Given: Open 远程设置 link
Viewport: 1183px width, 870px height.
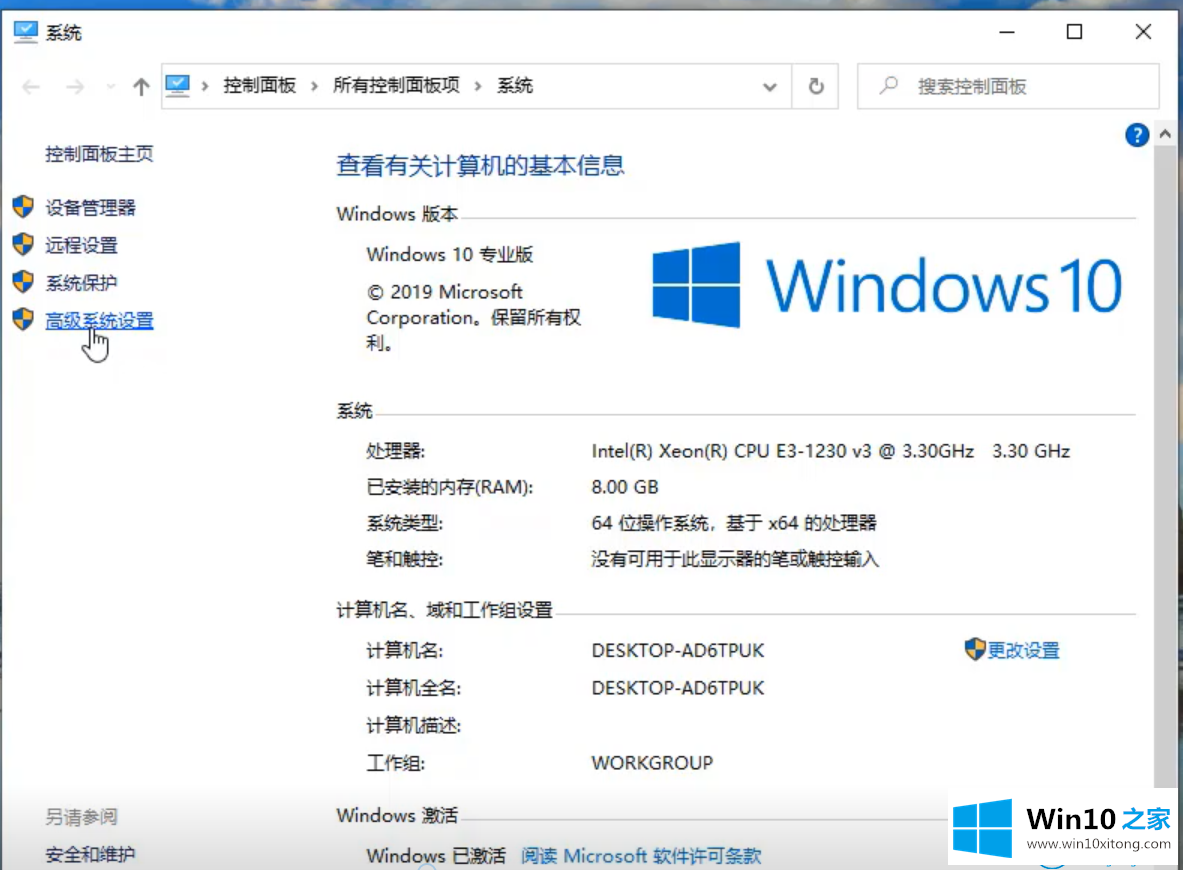Looking at the screenshot, I should click(x=81, y=245).
